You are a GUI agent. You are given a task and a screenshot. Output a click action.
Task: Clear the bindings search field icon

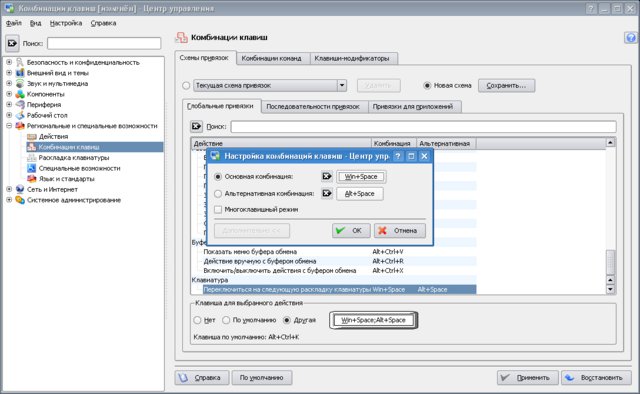196,126
